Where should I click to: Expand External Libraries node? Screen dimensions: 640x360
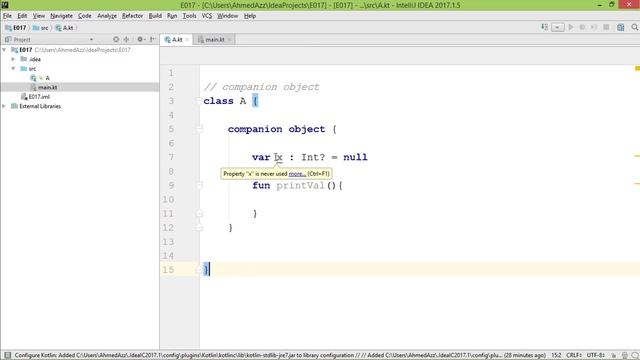4,106
